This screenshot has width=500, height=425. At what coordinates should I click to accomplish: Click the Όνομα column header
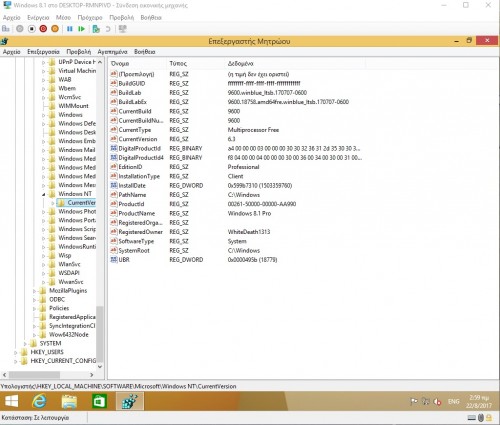tap(137, 63)
